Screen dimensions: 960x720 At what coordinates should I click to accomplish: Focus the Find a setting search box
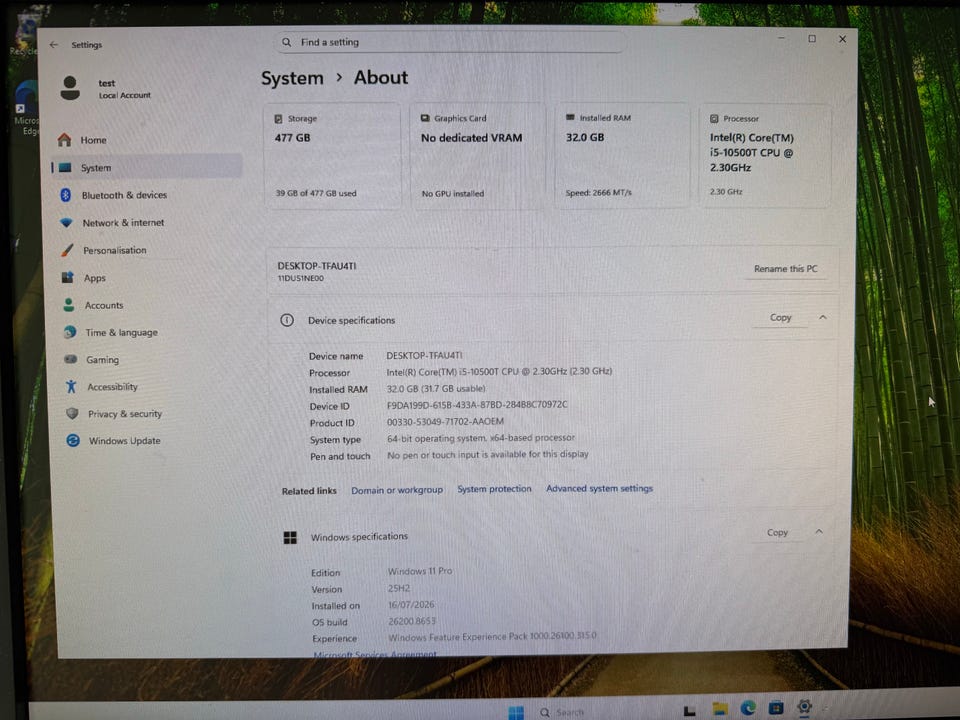click(x=449, y=42)
